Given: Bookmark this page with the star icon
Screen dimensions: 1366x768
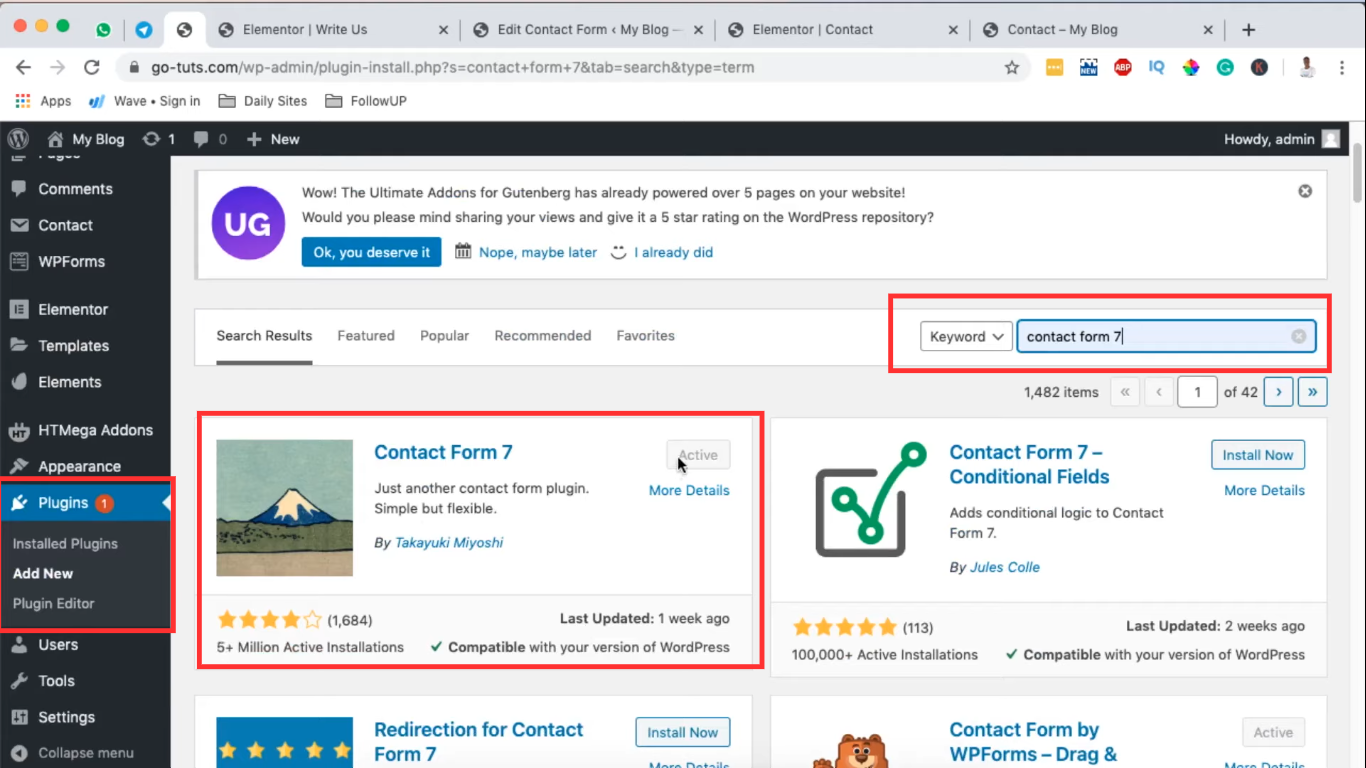Looking at the screenshot, I should point(1012,68).
